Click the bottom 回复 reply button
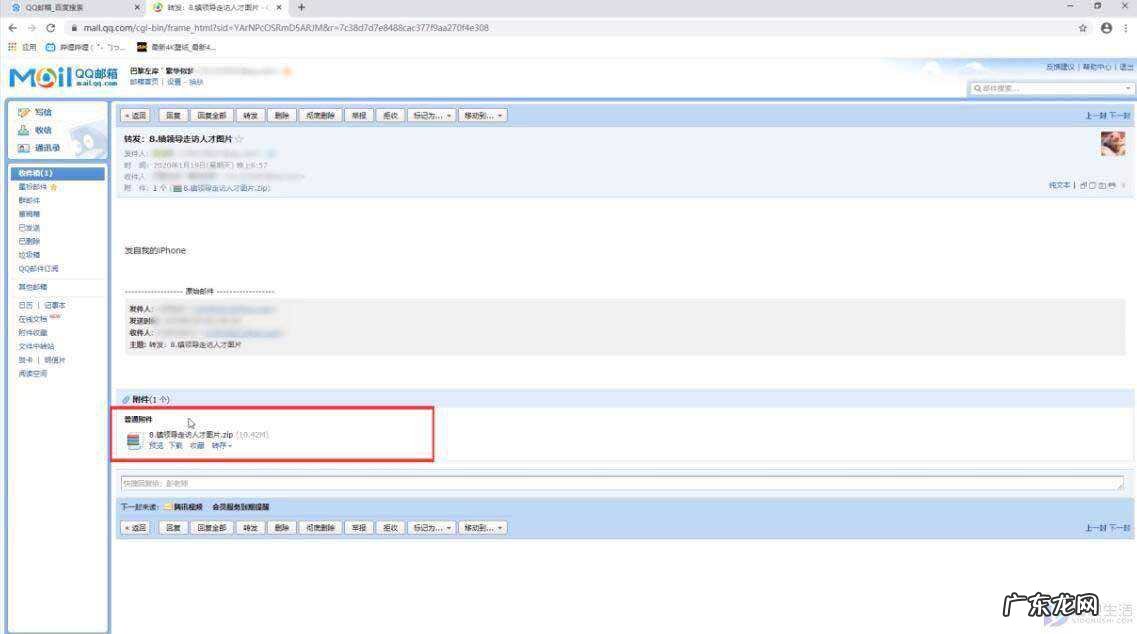 [x=173, y=528]
